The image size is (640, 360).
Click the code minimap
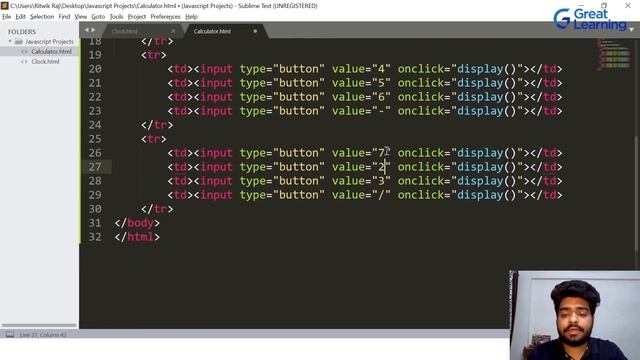614,55
